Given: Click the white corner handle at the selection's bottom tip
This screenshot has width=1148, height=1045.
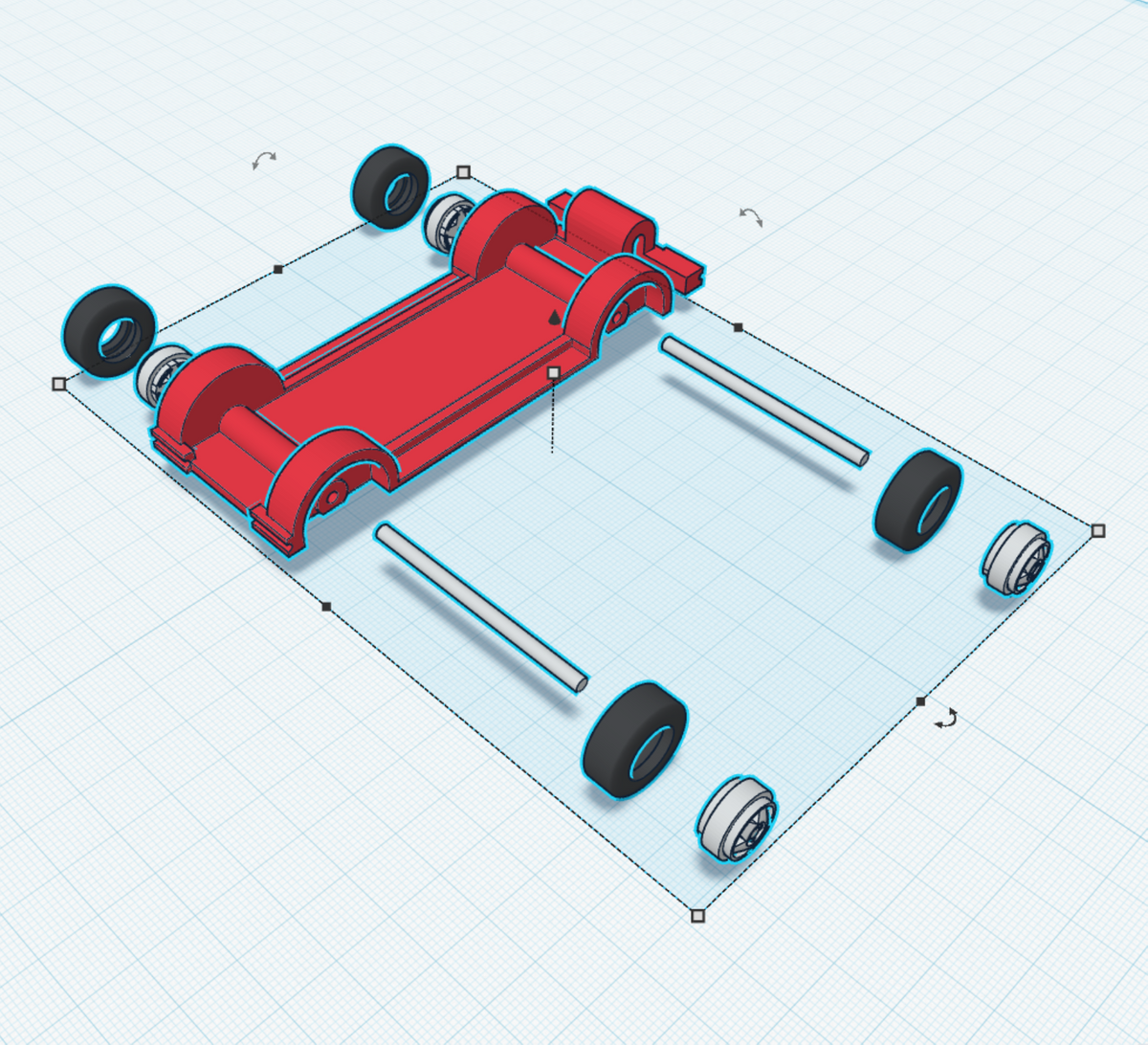Looking at the screenshot, I should 697,916.
